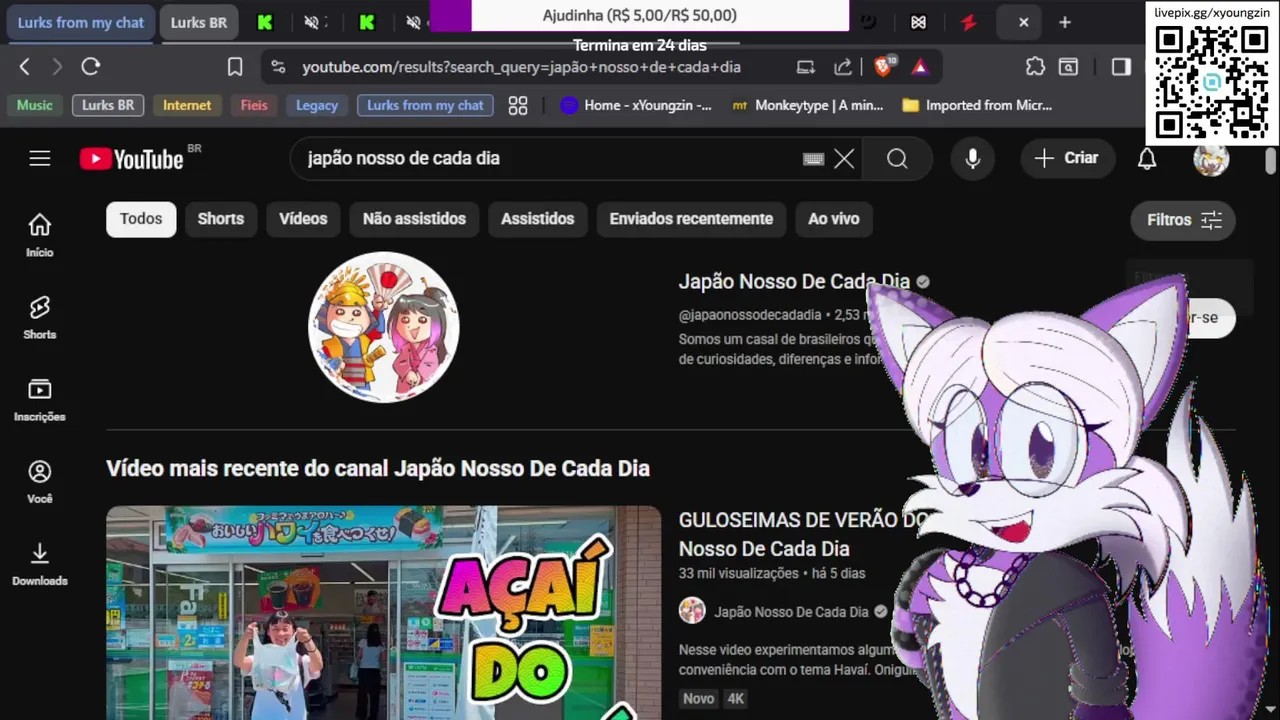Start voice search with the microphone icon

coord(973,158)
